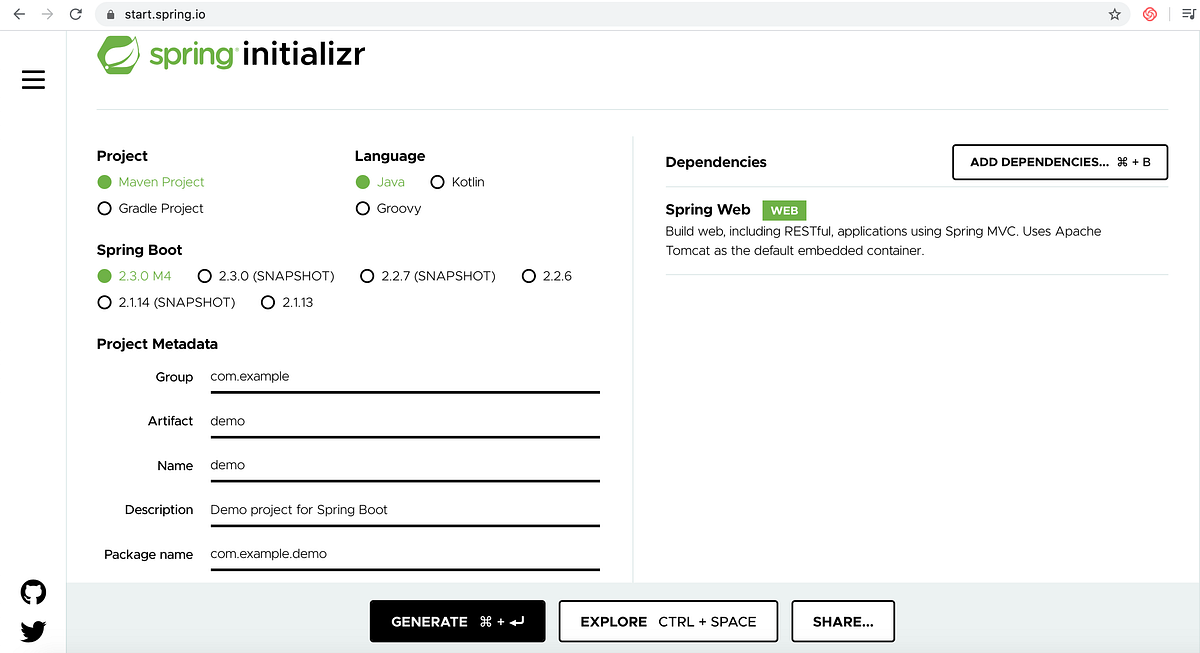Click the WEB tag next to Spring Web

[784, 210]
